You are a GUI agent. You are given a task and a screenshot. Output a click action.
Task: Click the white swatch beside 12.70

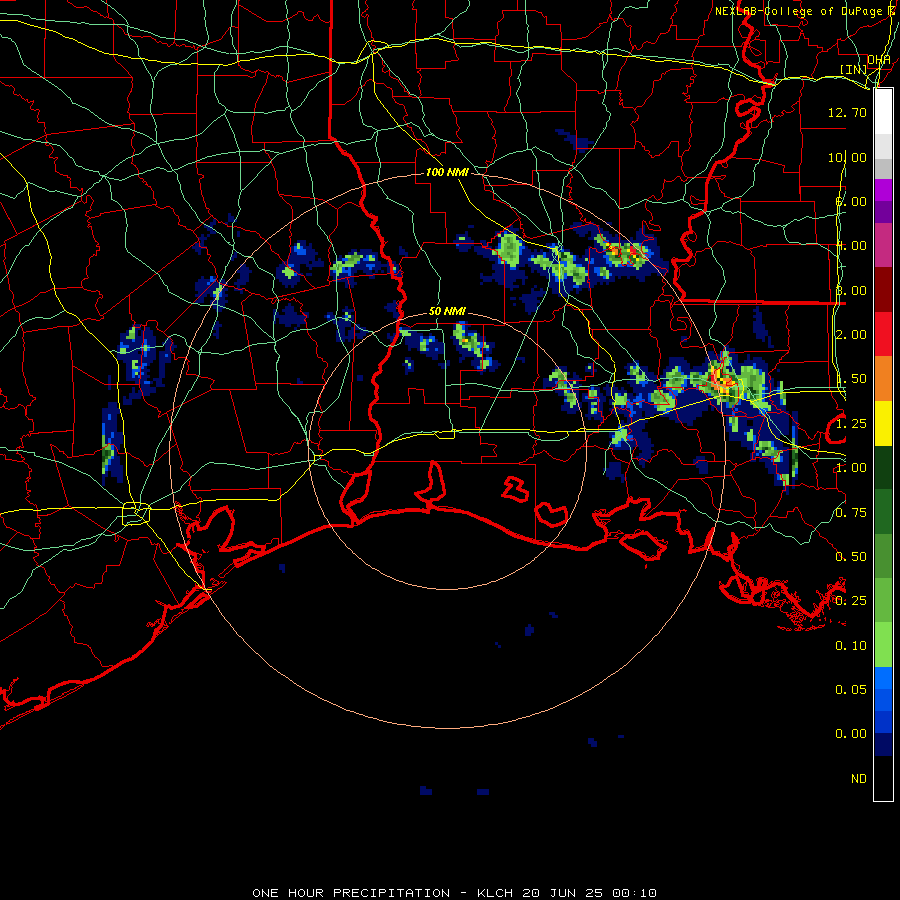(883, 112)
